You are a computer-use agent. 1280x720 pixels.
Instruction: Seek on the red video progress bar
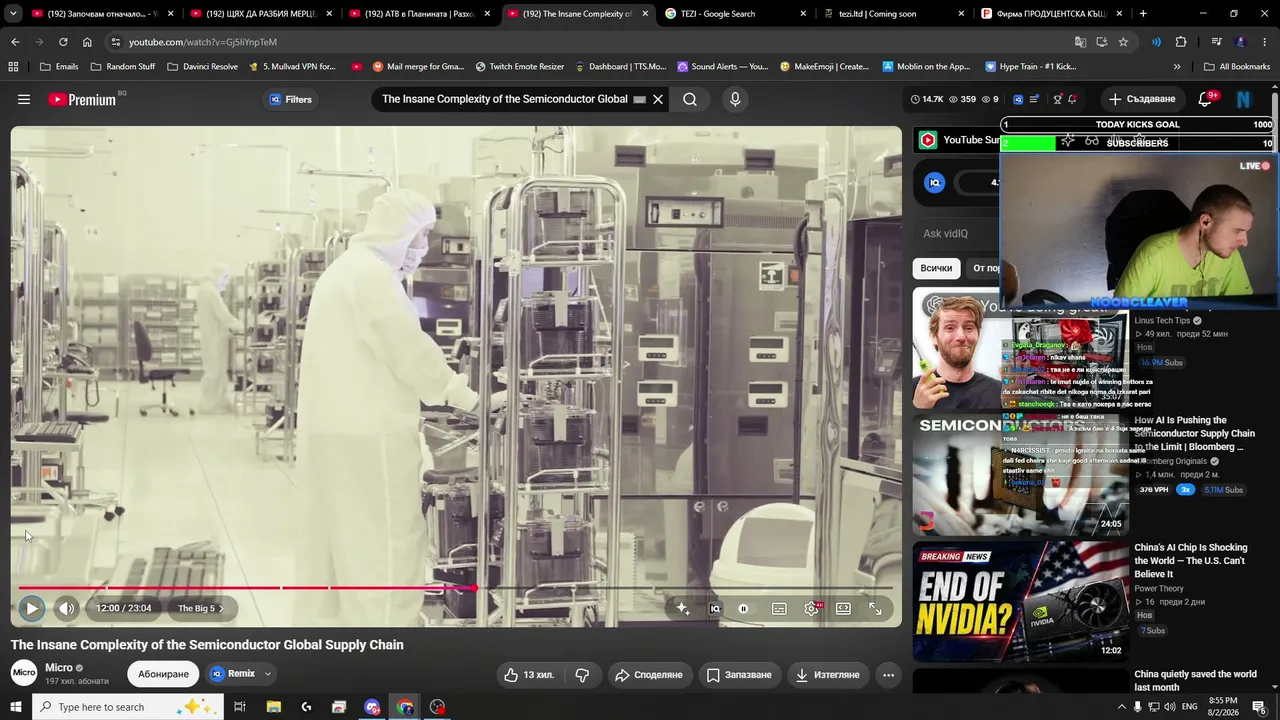455,588
